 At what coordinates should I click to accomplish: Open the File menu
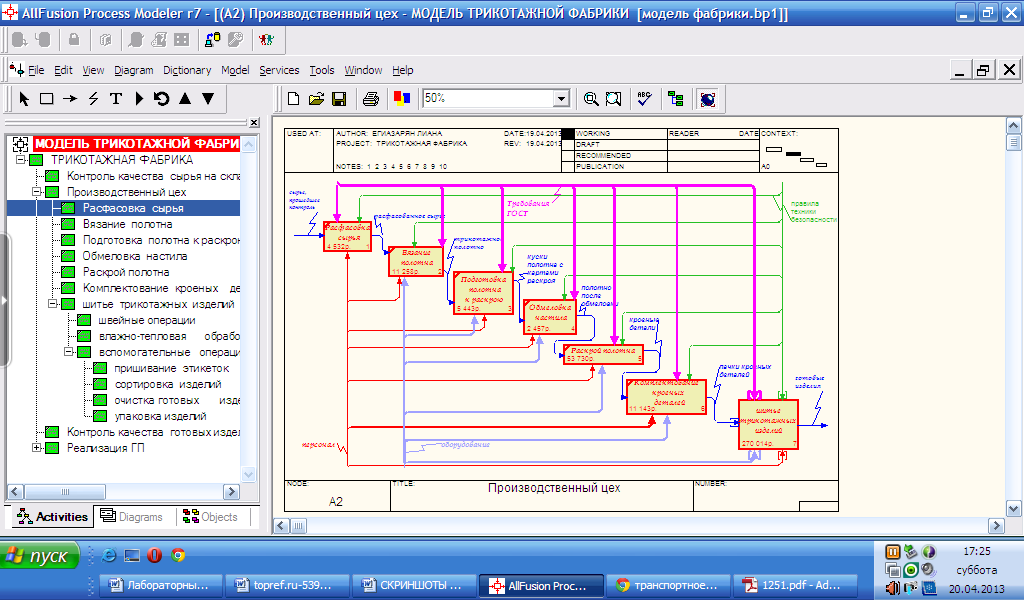point(36,71)
